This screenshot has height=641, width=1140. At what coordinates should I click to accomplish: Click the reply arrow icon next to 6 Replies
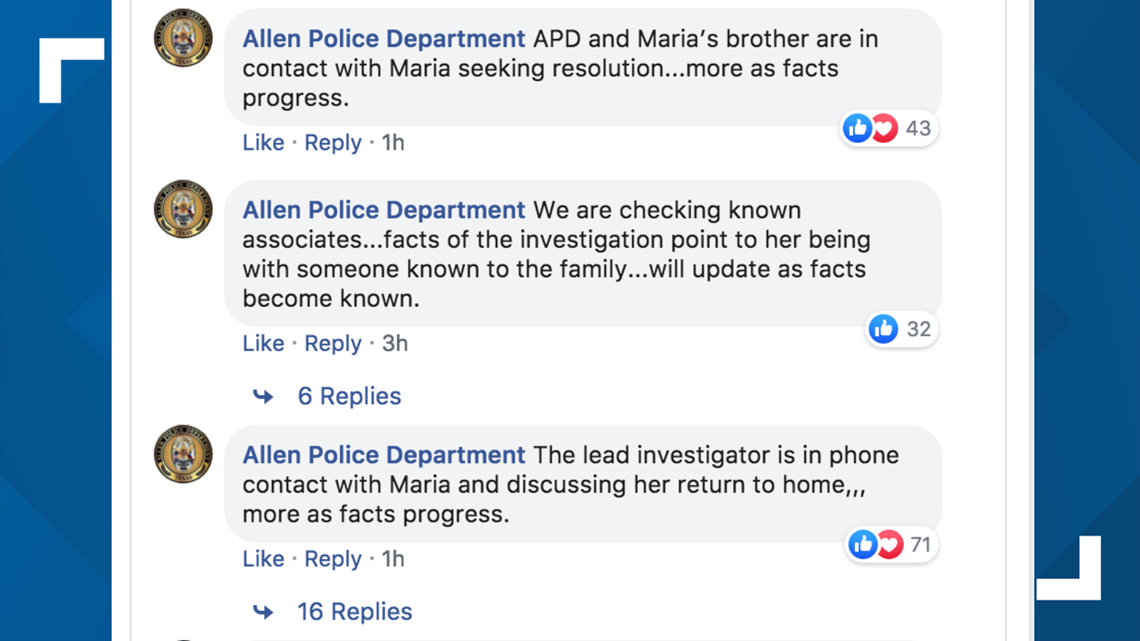pos(263,397)
